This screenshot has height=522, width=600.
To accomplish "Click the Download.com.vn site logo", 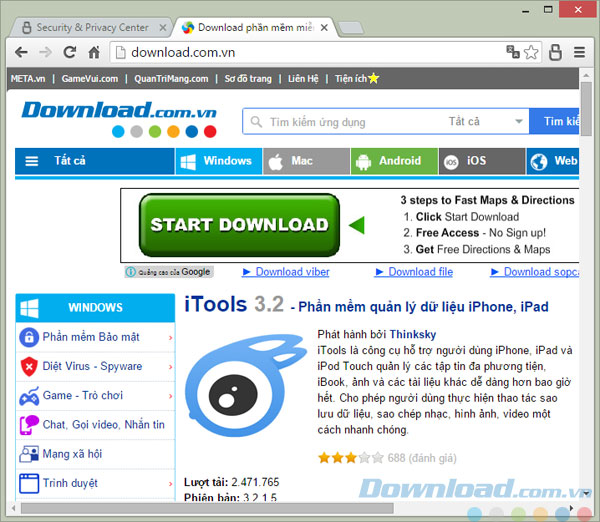I will (x=119, y=110).
